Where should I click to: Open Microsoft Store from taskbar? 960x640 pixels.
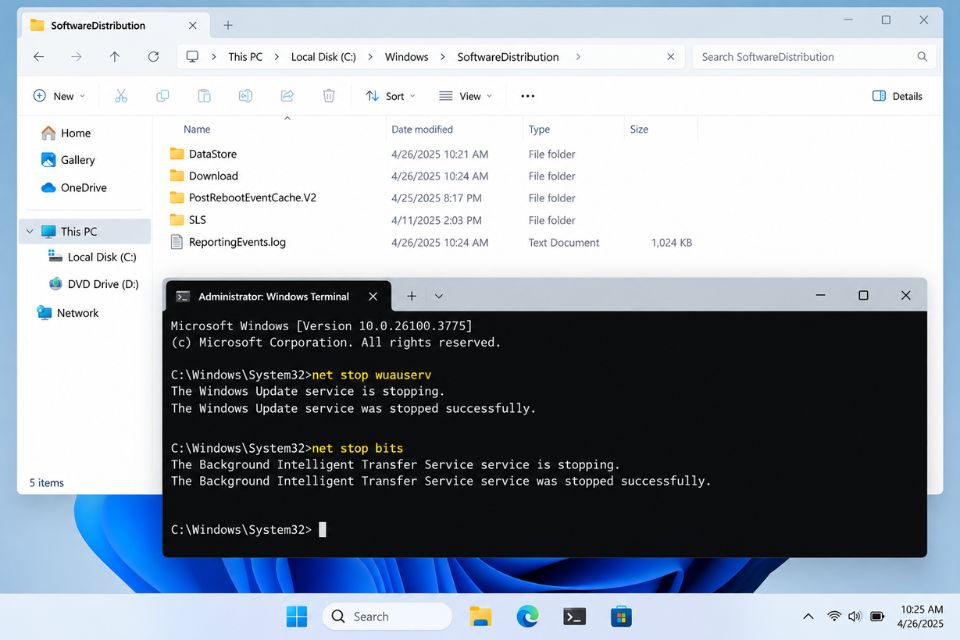(x=621, y=617)
